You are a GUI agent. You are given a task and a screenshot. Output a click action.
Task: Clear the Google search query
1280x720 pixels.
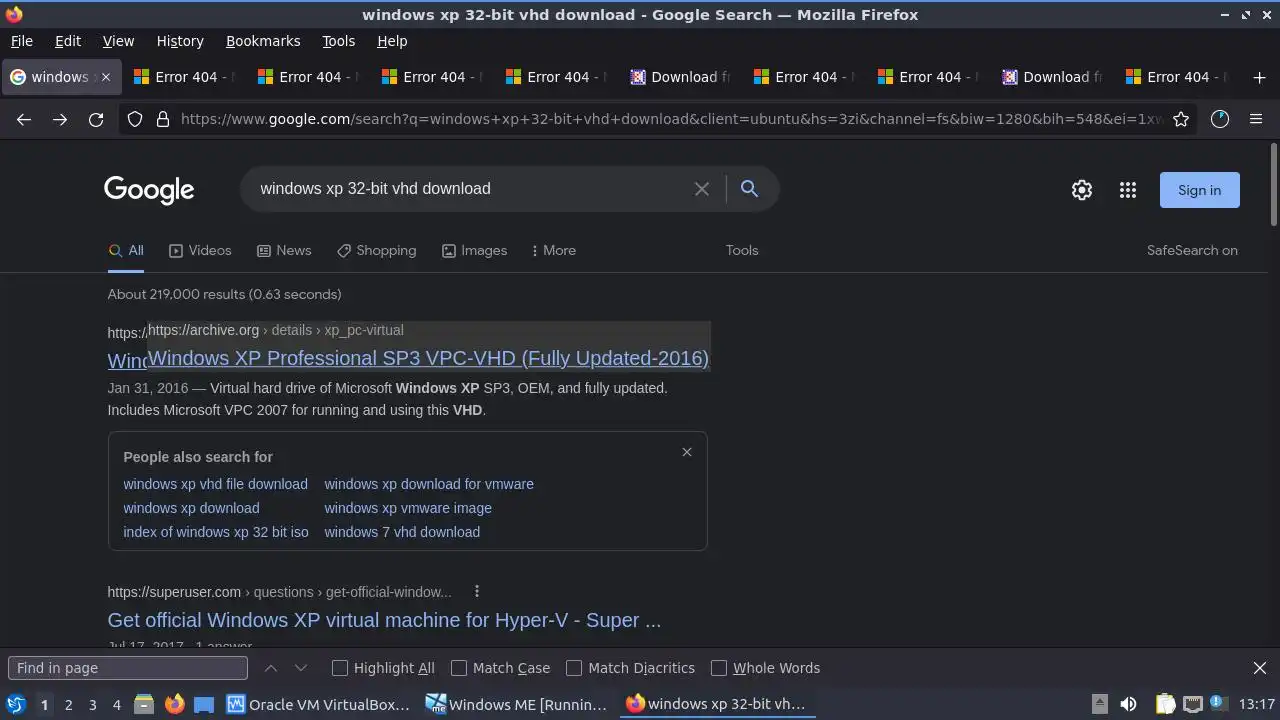click(x=702, y=189)
